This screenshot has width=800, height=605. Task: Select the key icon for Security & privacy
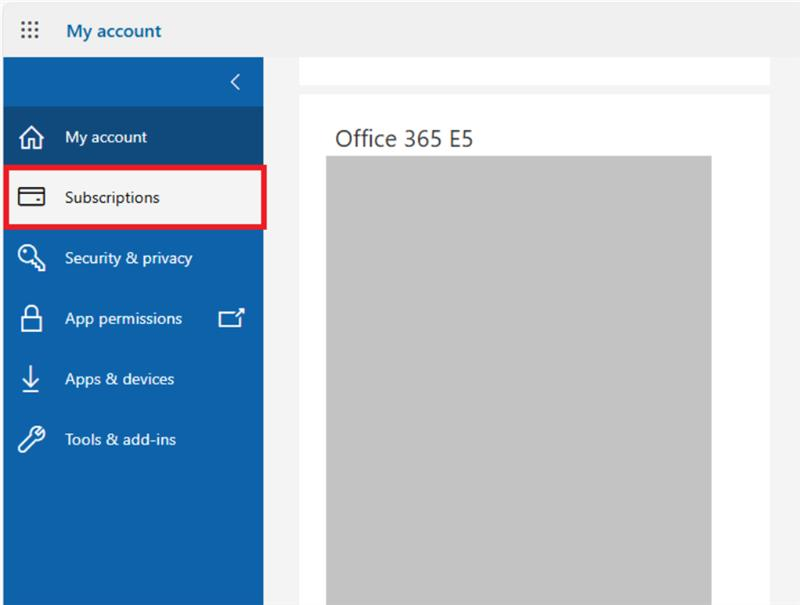coord(32,258)
